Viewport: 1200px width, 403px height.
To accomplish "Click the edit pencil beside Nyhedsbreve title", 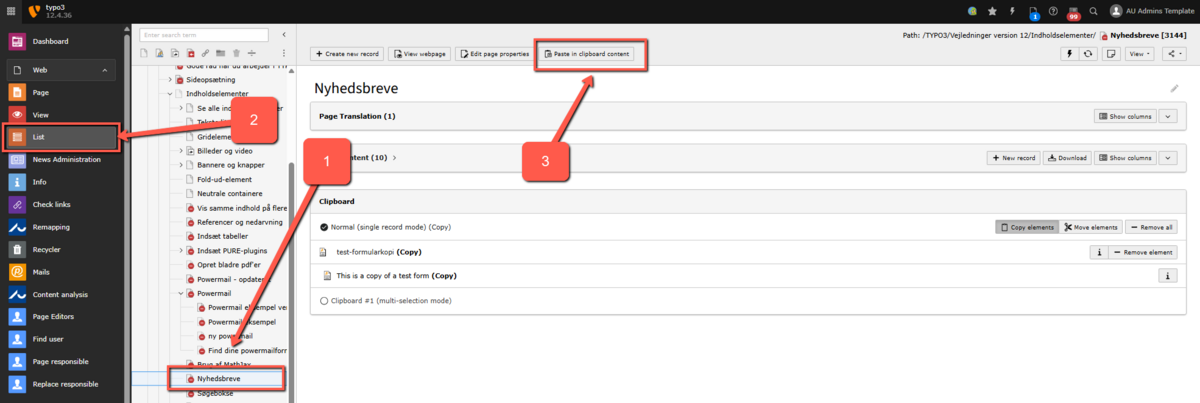I will [1175, 88].
